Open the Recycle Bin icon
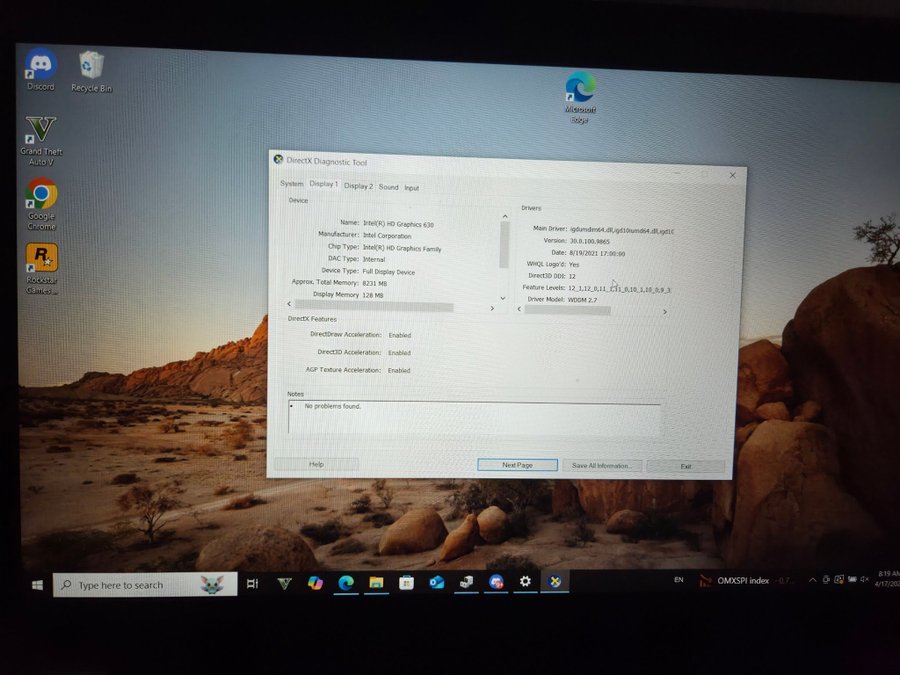The width and height of the screenshot is (900, 675). [x=91, y=68]
